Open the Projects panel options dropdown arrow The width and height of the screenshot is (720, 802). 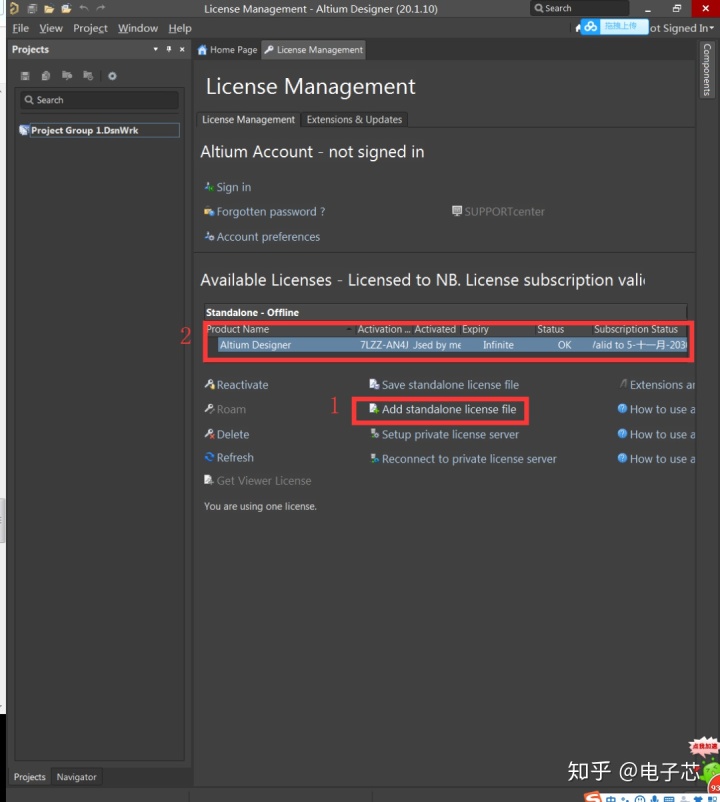(155, 49)
